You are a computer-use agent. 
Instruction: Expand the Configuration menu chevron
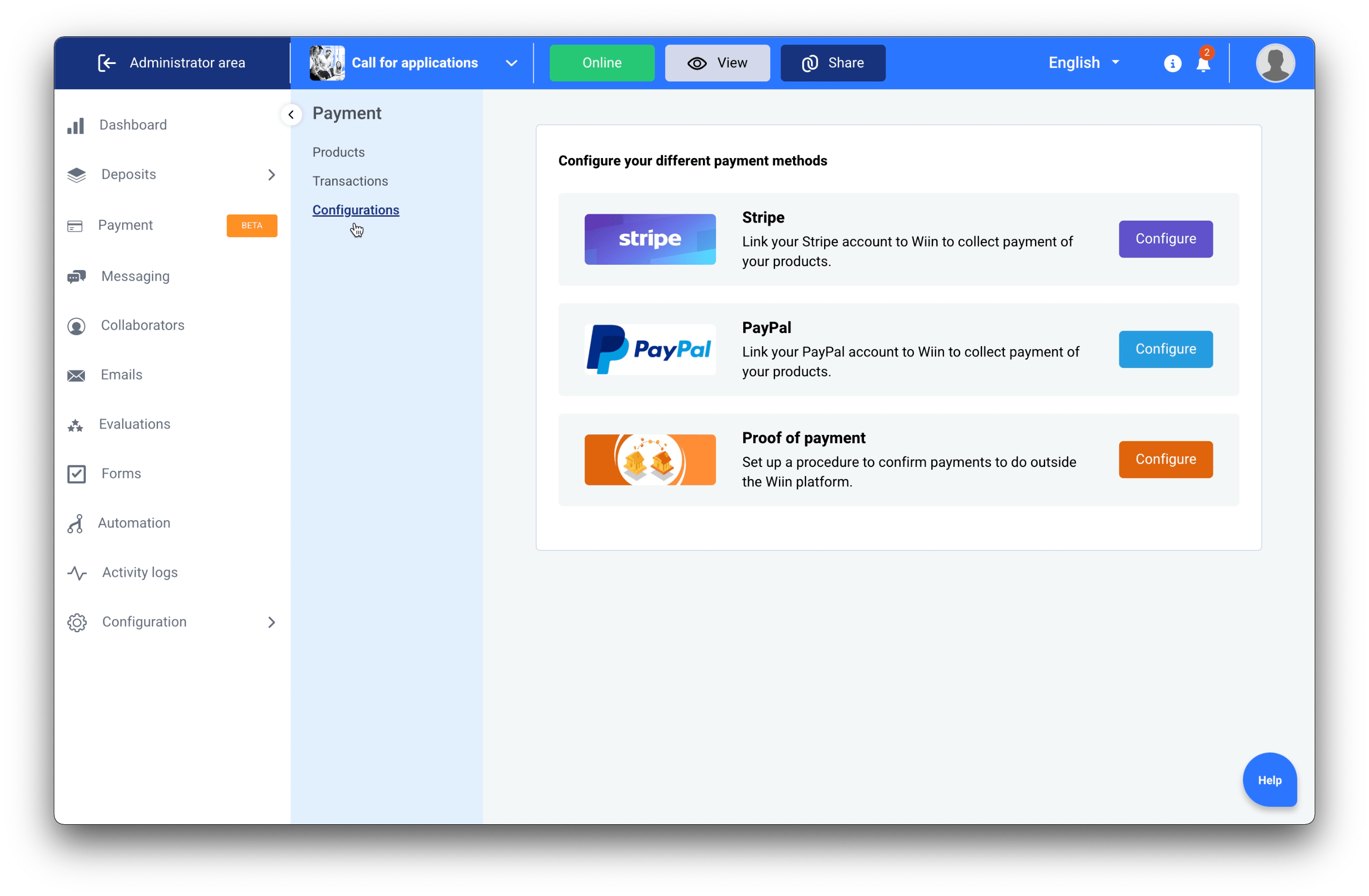[271, 622]
